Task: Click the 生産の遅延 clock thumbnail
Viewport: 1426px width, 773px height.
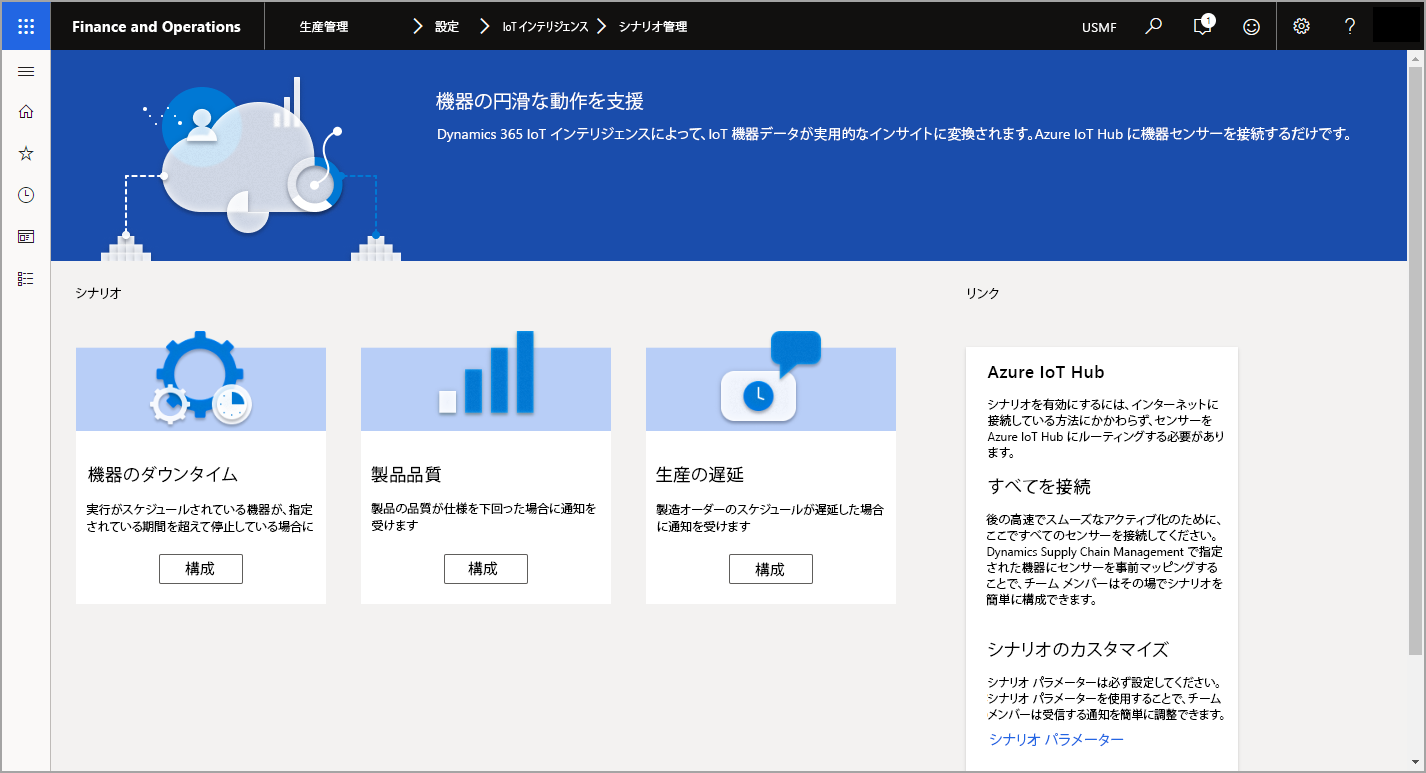Action: (771, 379)
